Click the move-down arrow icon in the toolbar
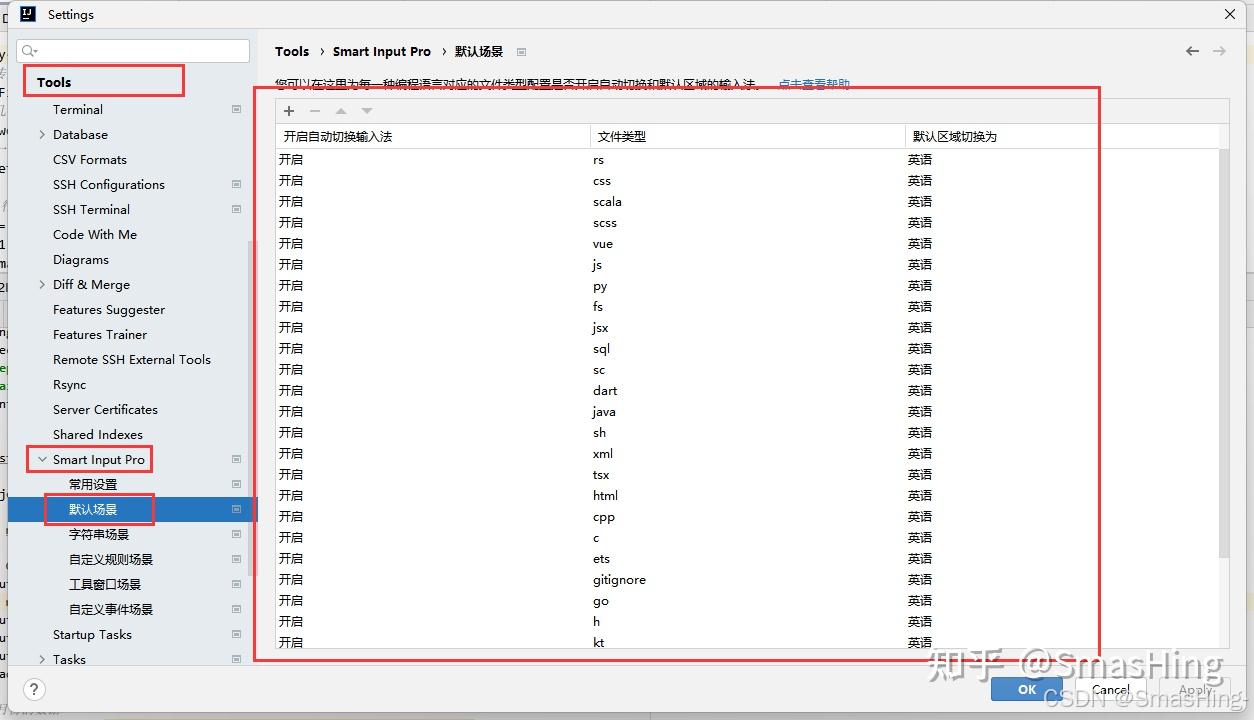The height and width of the screenshot is (720, 1254). [366, 110]
